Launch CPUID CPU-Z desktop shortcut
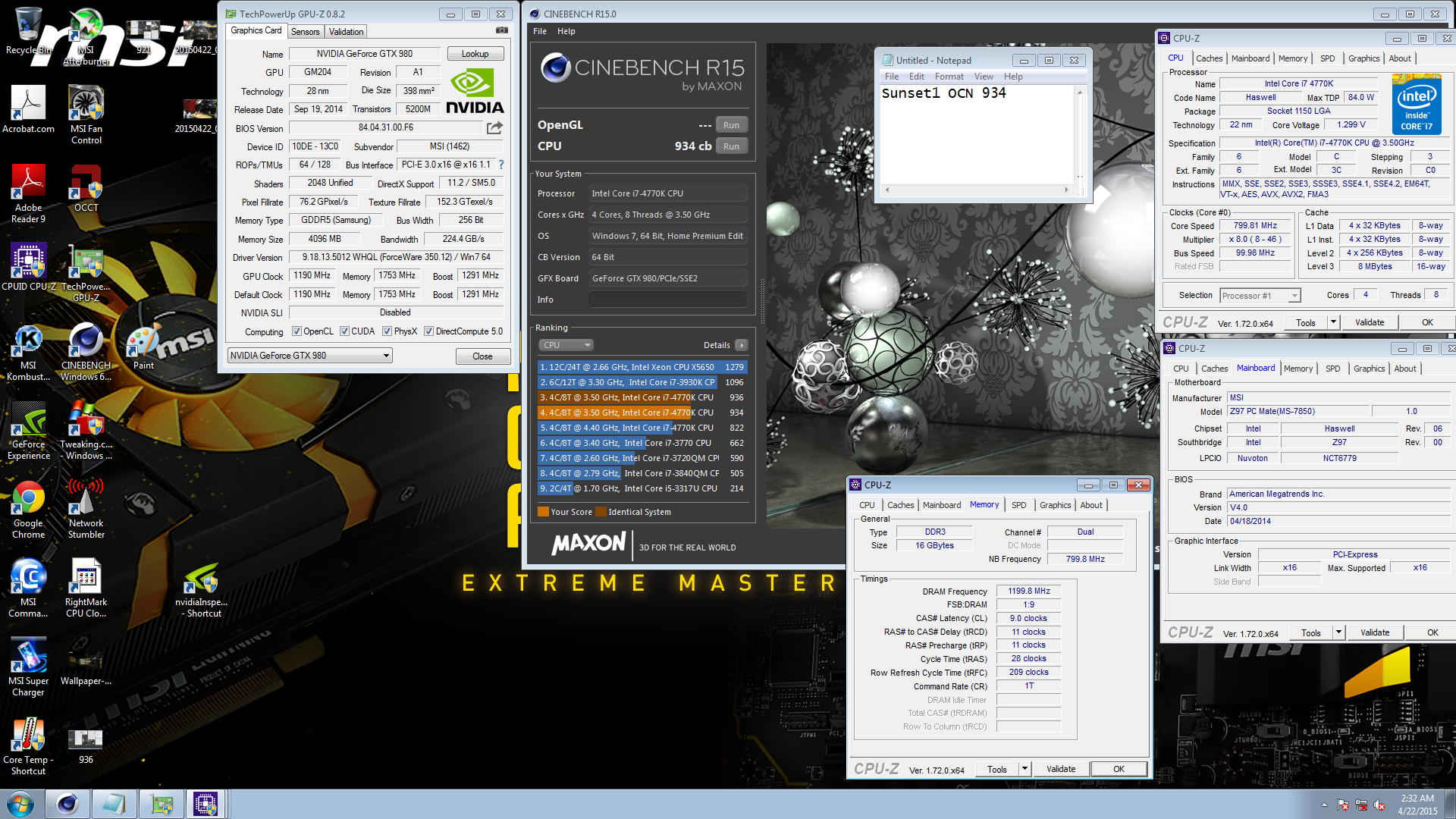This screenshot has height=819, width=1456. tap(28, 268)
